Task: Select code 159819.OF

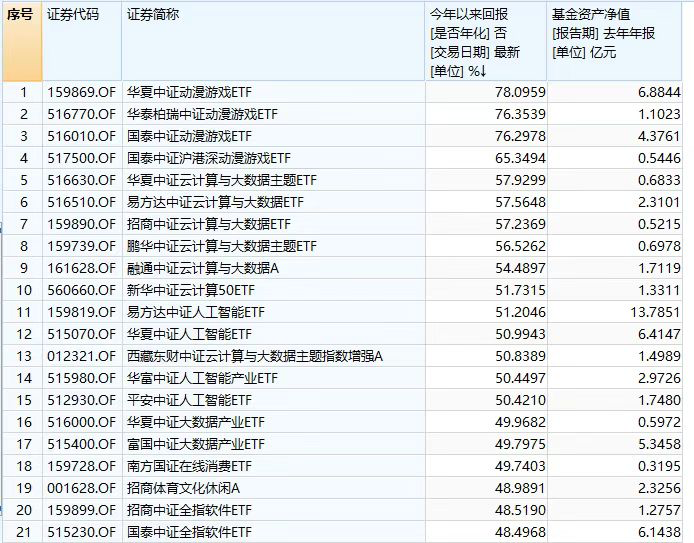Action: click(x=81, y=312)
